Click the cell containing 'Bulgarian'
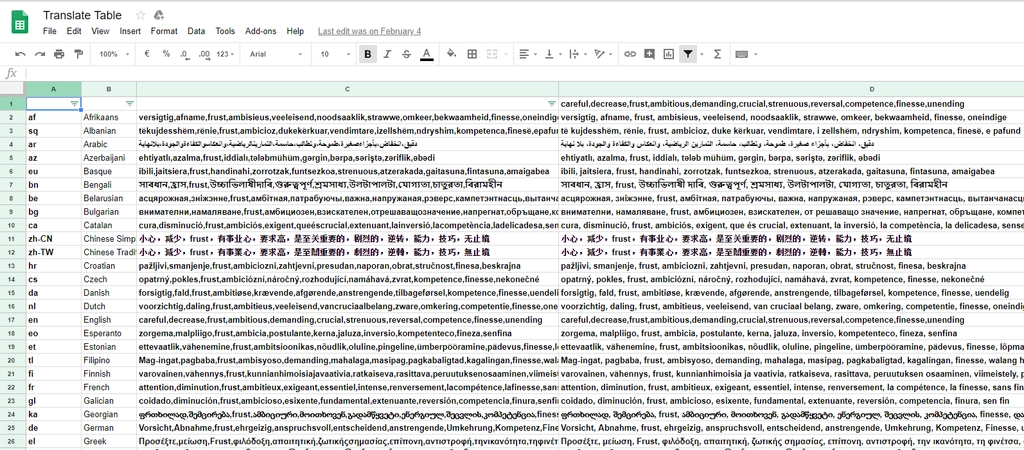 click(109, 212)
